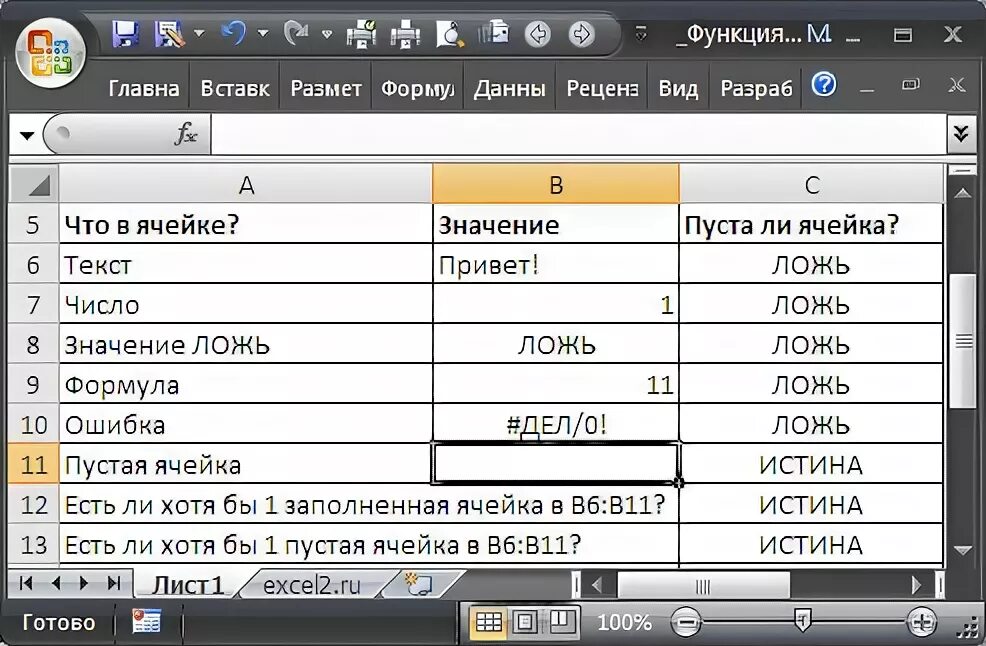Click the plain printer Print icon
Image resolution: width=986 pixels, height=646 pixels.
(406, 34)
